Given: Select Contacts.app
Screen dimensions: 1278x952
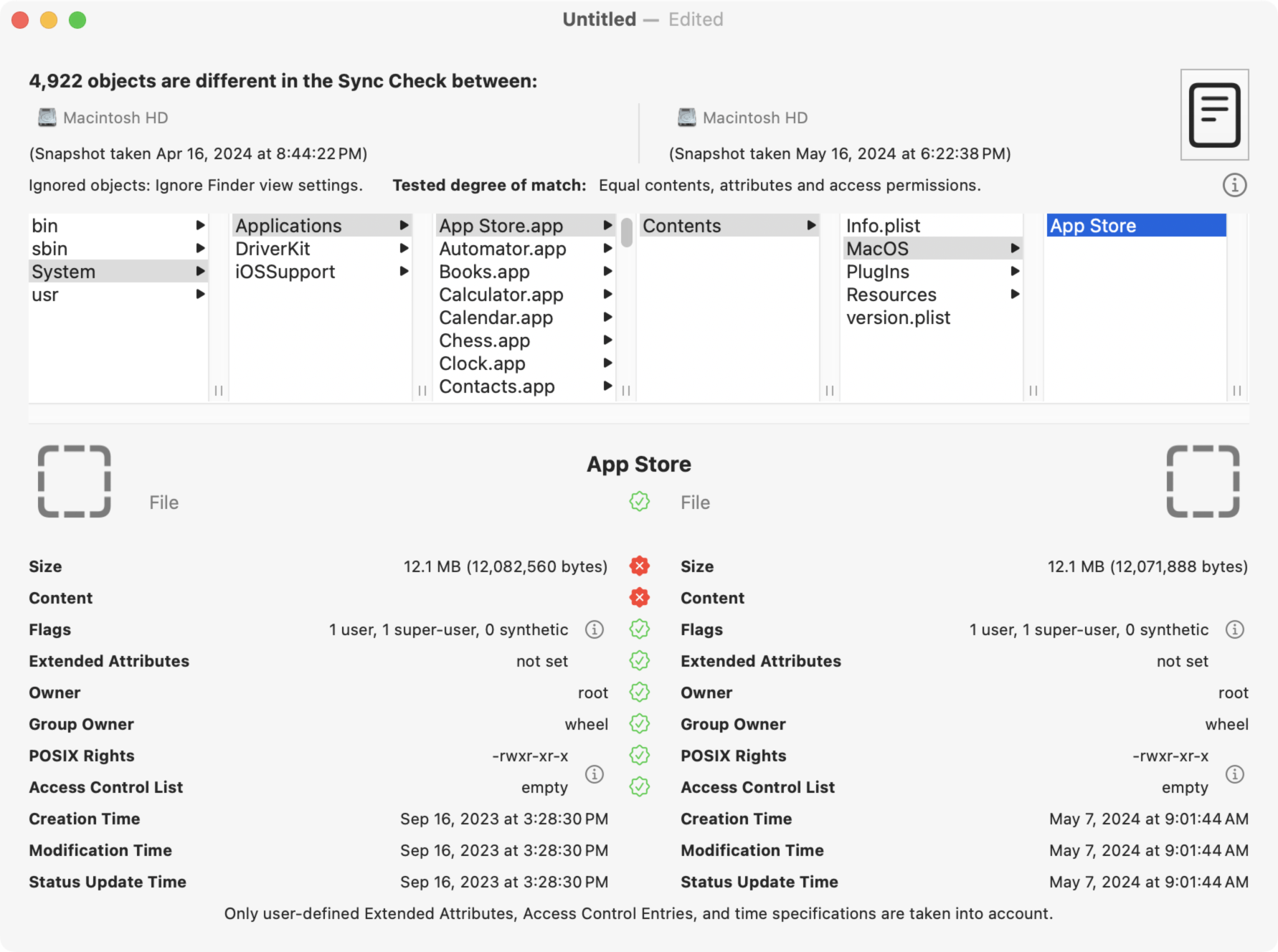Looking at the screenshot, I should point(526,386).
